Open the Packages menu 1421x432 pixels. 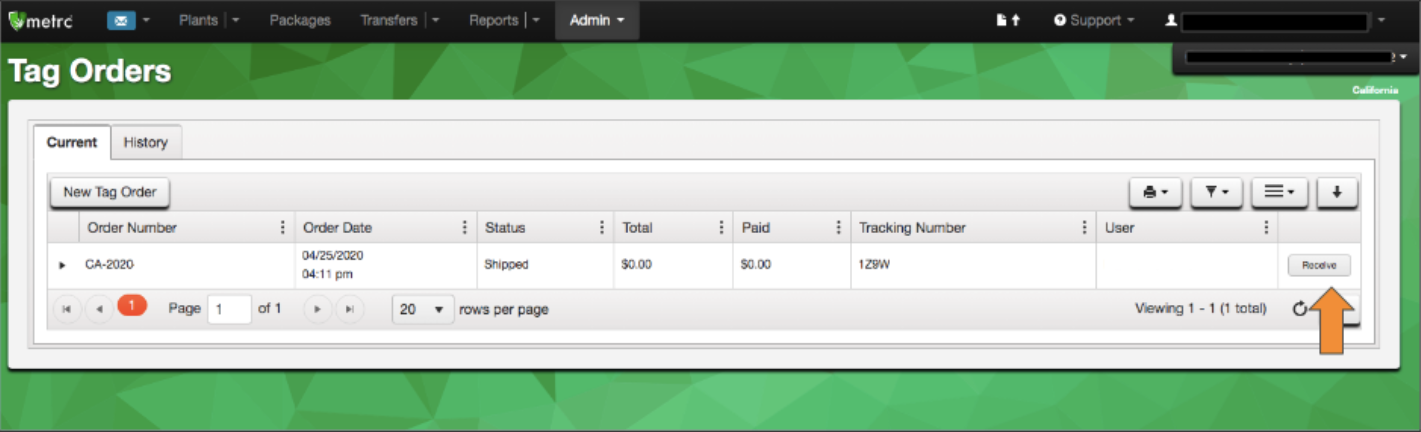(x=300, y=20)
